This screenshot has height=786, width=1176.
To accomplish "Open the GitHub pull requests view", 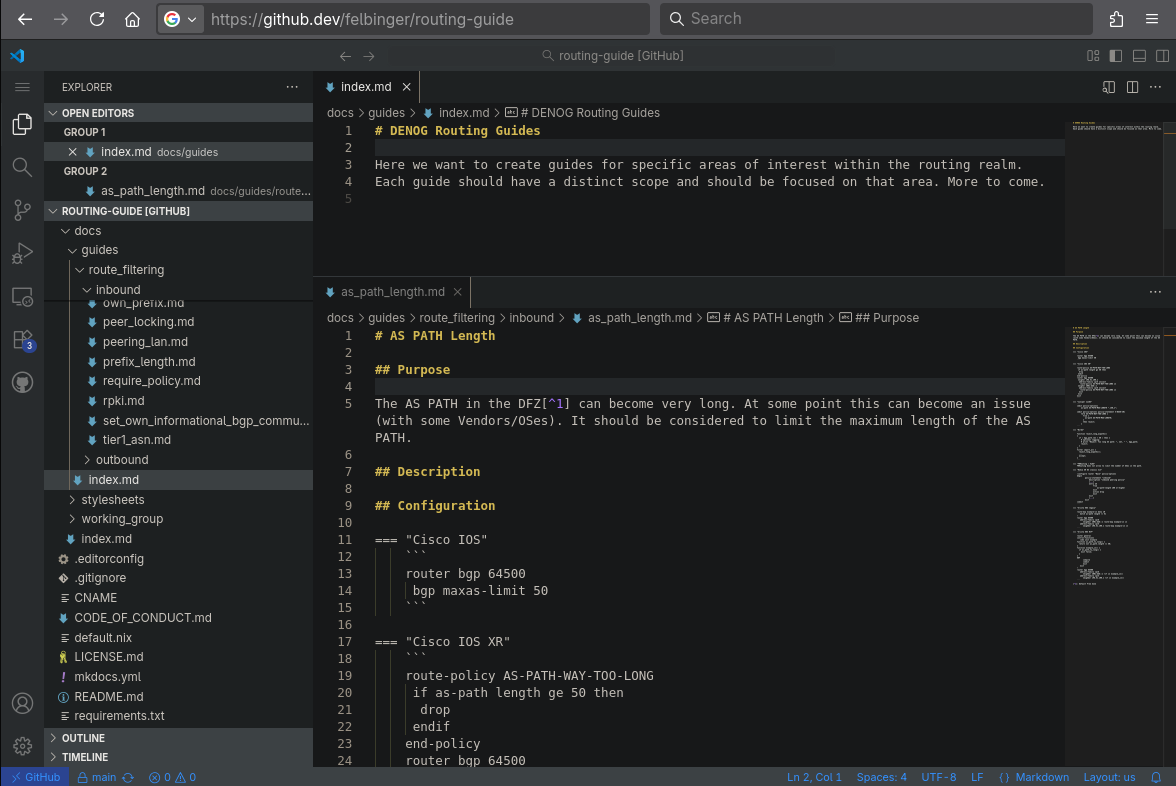I will pyautogui.click(x=22, y=381).
